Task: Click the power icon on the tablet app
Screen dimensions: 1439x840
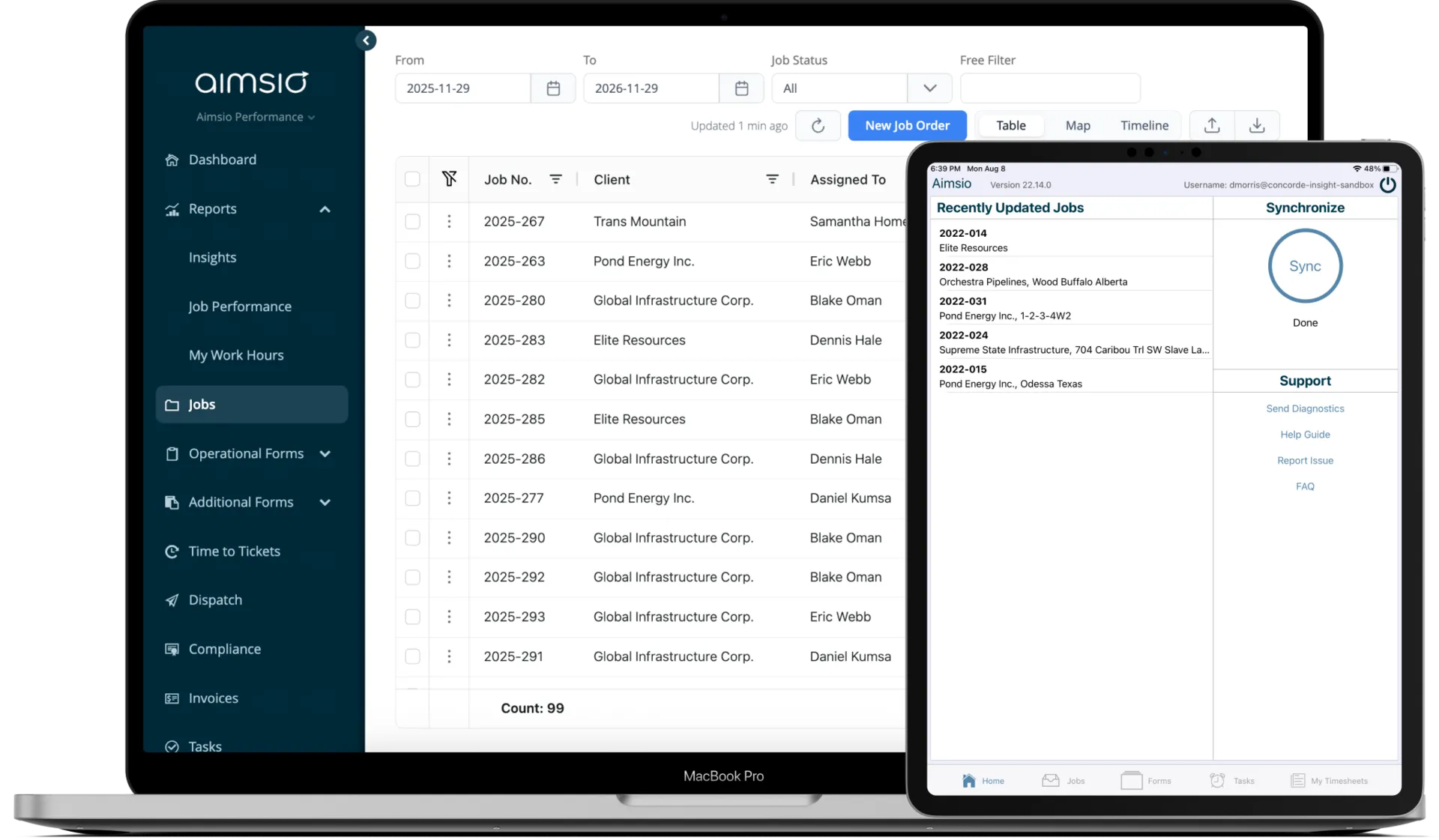Action: (1387, 184)
